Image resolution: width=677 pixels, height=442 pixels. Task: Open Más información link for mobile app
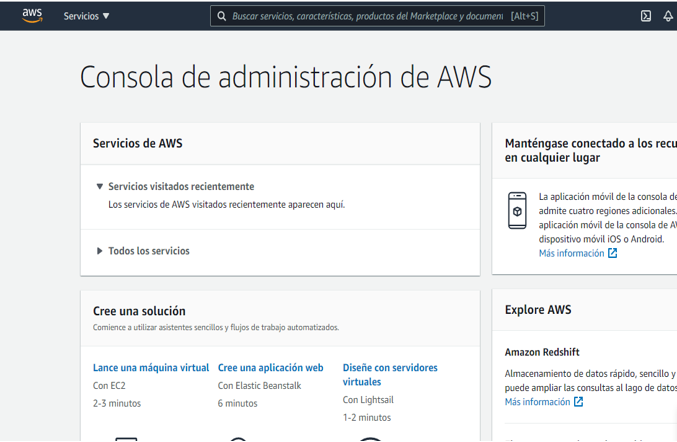pos(571,253)
